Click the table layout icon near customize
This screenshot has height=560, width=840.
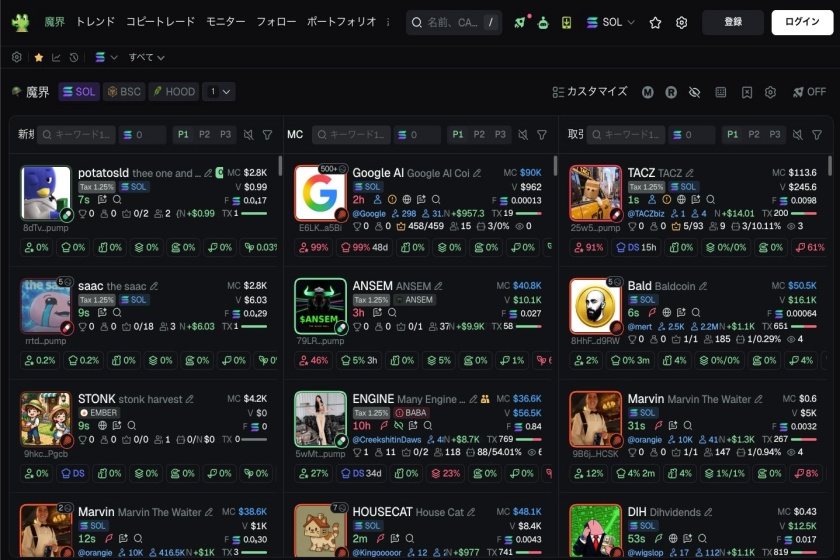pyautogui.click(x=721, y=92)
